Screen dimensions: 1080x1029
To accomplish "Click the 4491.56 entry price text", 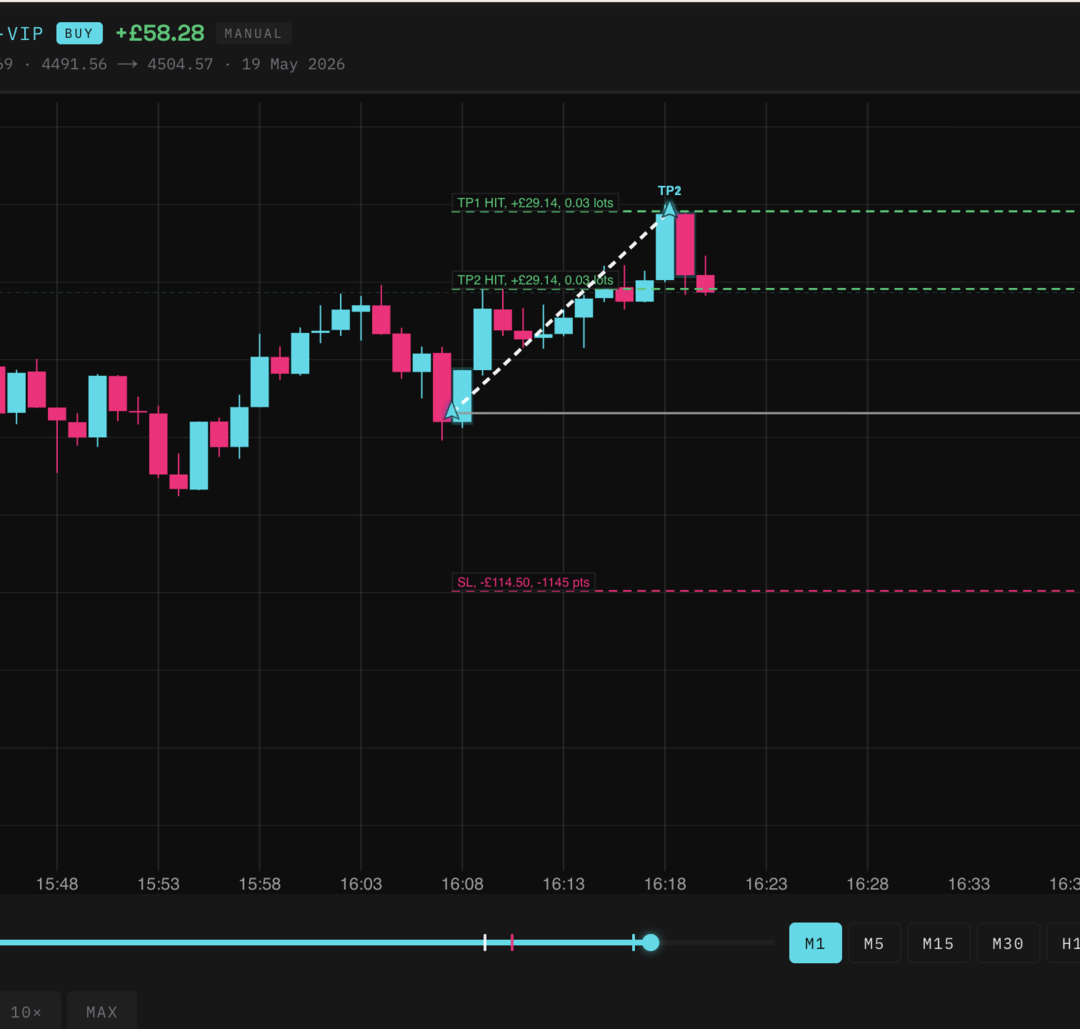I will point(74,64).
